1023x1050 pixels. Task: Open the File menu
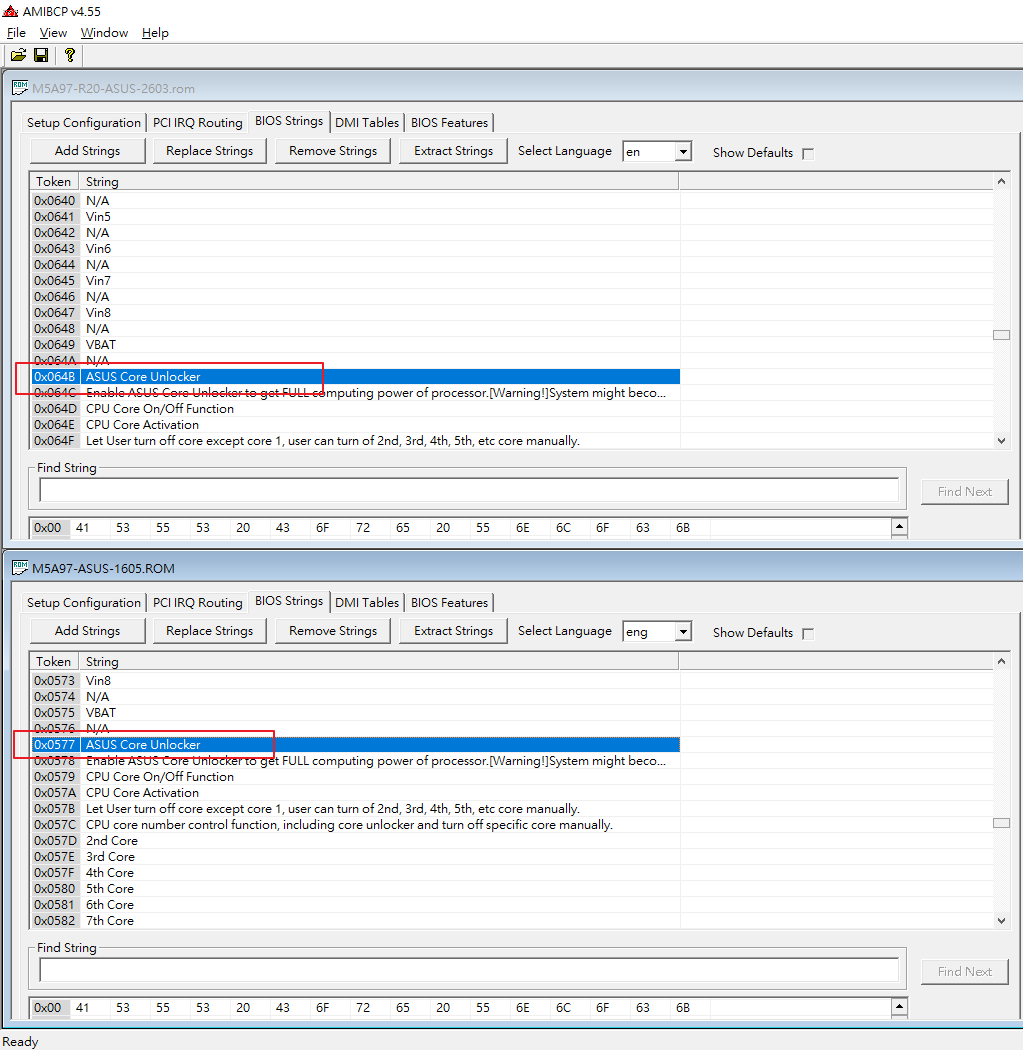[x=16, y=33]
